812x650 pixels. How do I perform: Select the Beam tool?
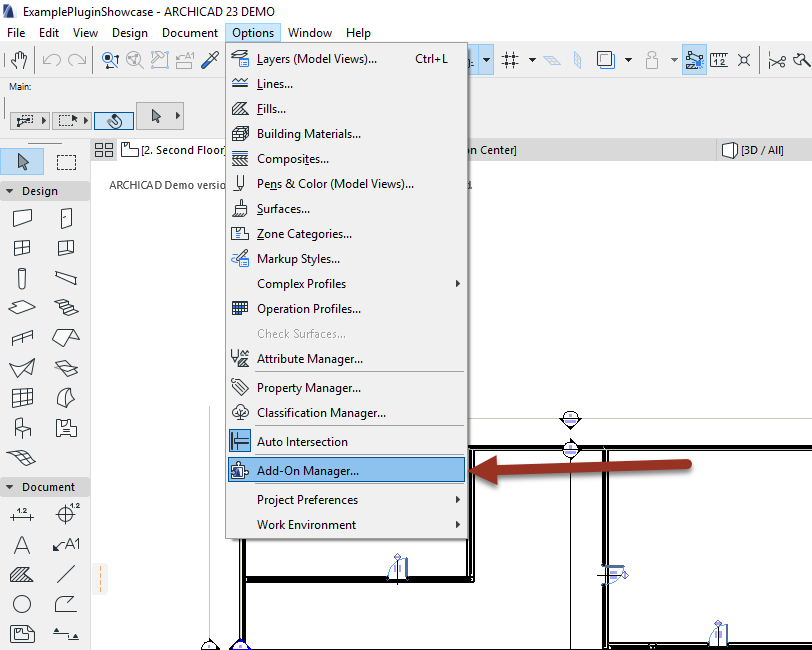coord(66,278)
